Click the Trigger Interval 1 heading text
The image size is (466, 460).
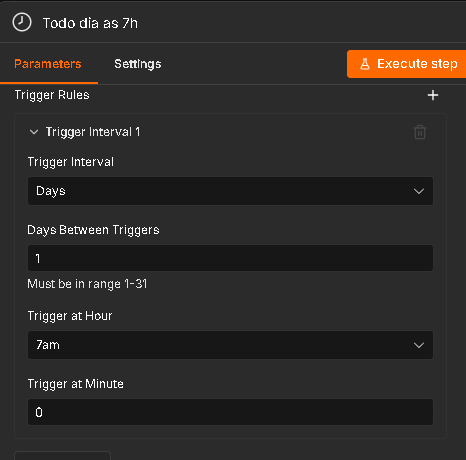93,132
